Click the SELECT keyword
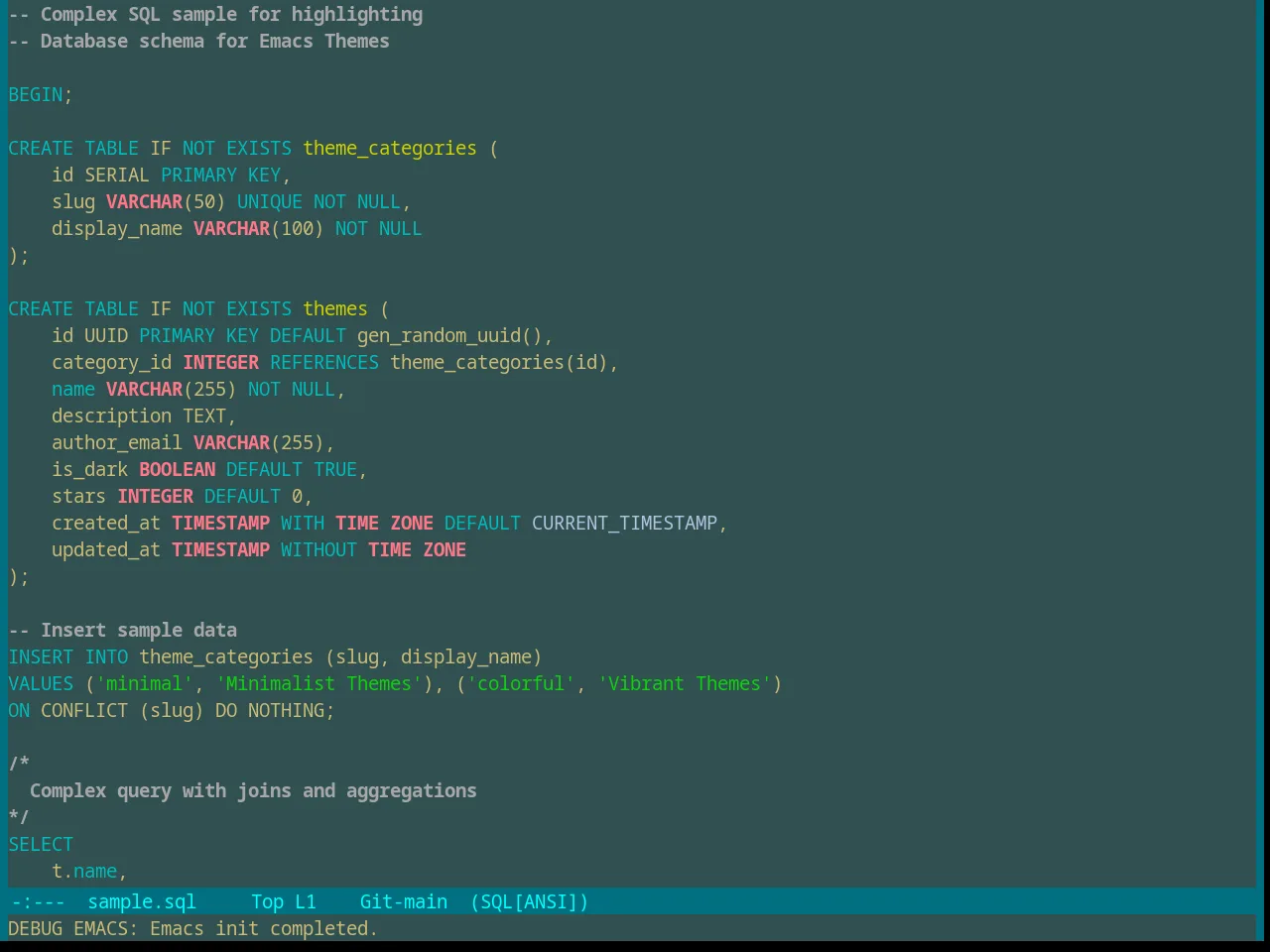Image resolution: width=1270 pixels, height=952 pixels. pyautogui.click(x=41, y=844)
